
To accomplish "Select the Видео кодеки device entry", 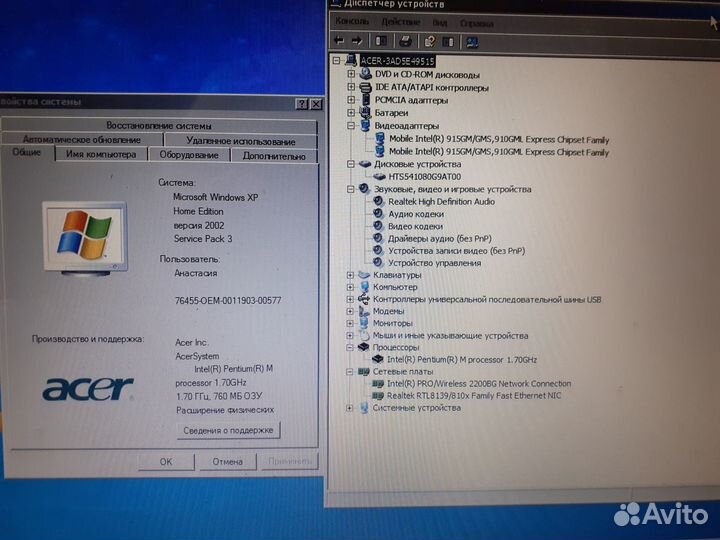I will click(x=416, y=226).
